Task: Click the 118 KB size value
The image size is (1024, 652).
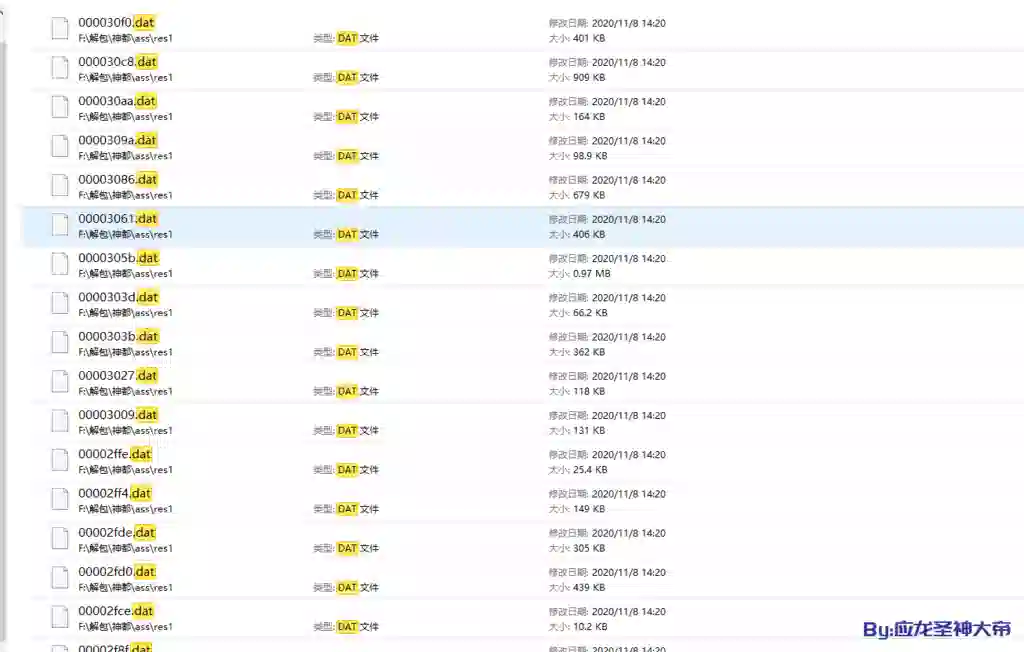Action: pyautogui.click(x=589, y=391)
